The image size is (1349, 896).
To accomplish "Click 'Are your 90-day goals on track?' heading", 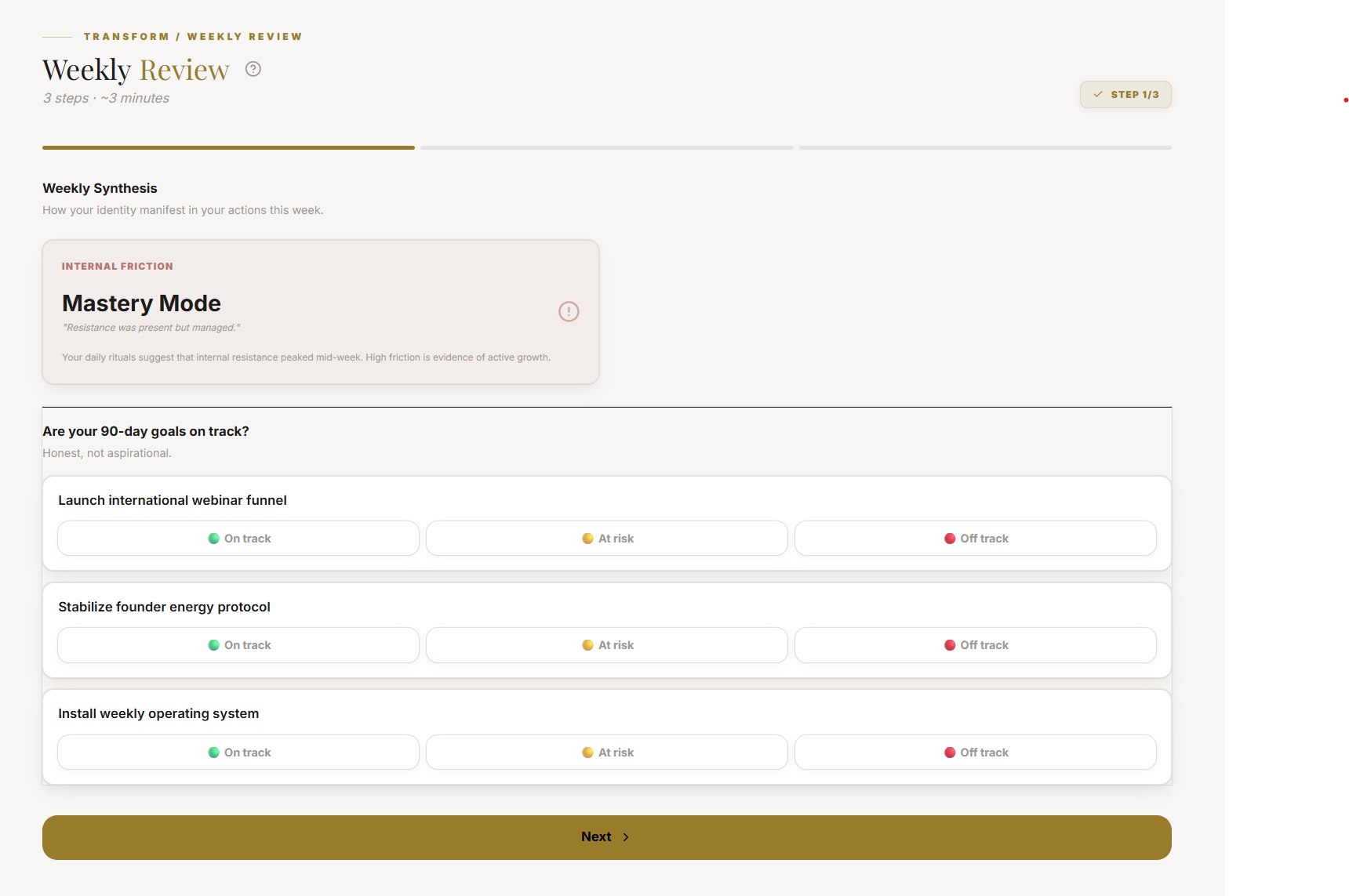I will click(x=146, y=431).
